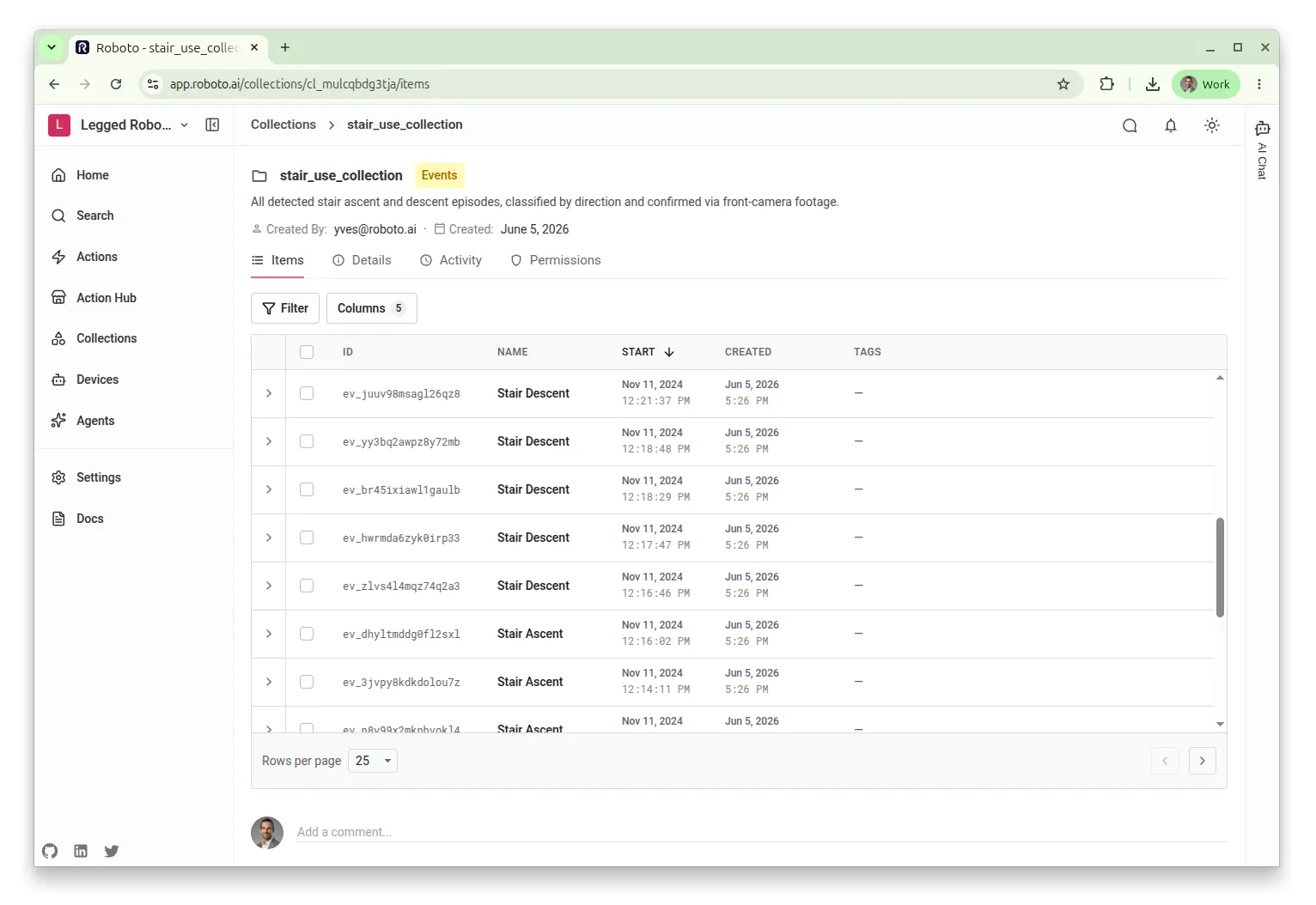Open Chrome three-dot menu

pyautogui.click(x=1259, y=84)
